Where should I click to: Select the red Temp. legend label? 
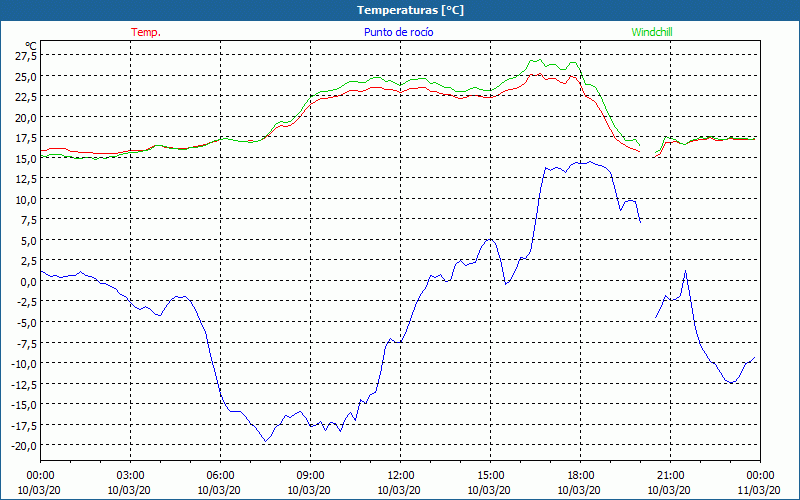coord(146,32)
